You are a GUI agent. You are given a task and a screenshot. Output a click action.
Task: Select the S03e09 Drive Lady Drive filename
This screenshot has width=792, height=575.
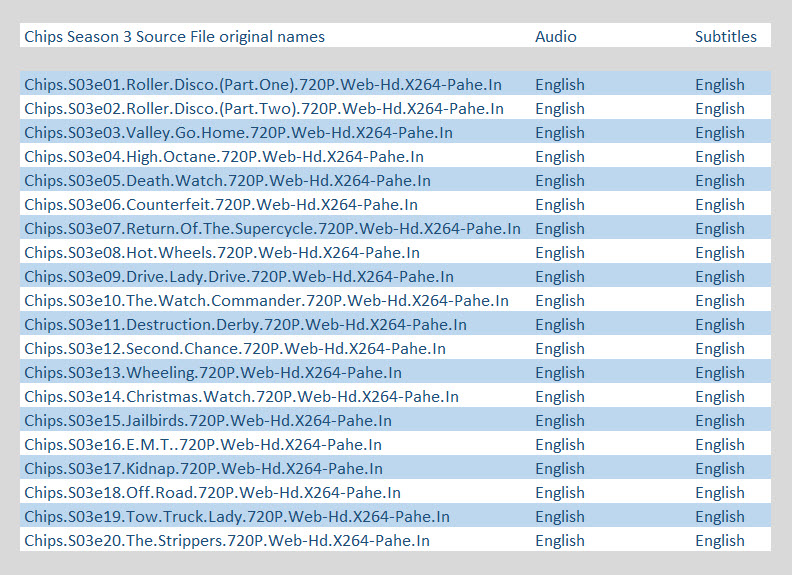[239, 277]
